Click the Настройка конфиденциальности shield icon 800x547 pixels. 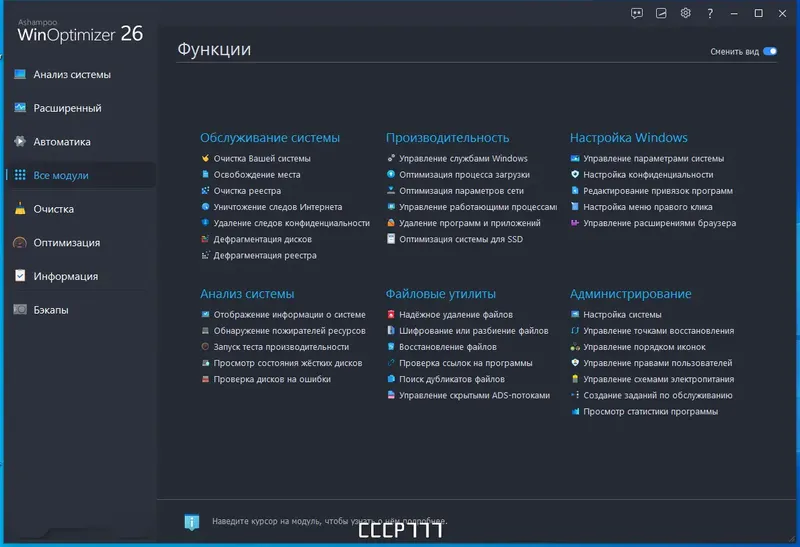tap(575, 175)
